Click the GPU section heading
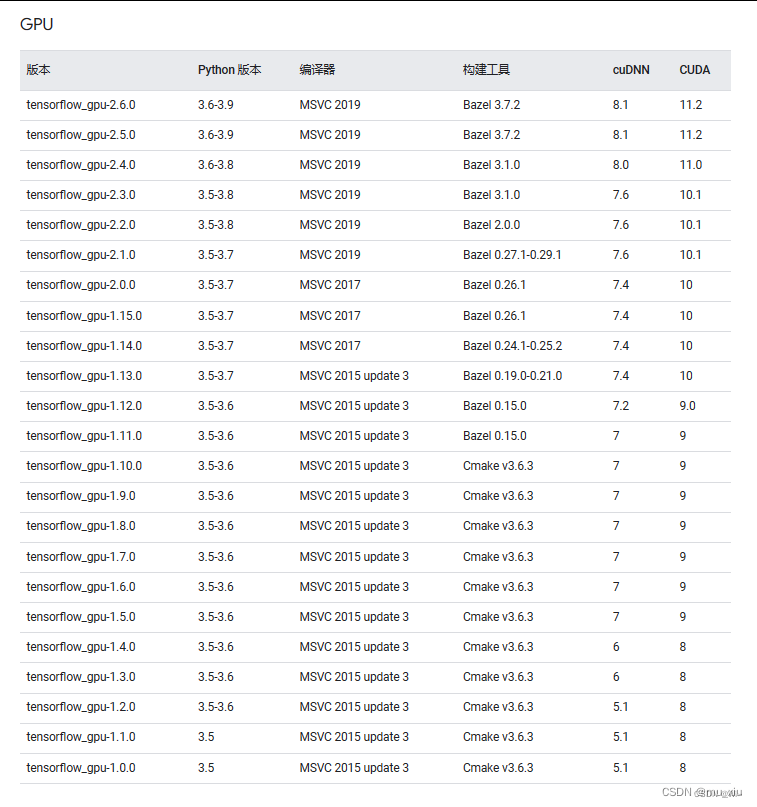The height and width of the screenshot is (807, 757). (37, 24)
